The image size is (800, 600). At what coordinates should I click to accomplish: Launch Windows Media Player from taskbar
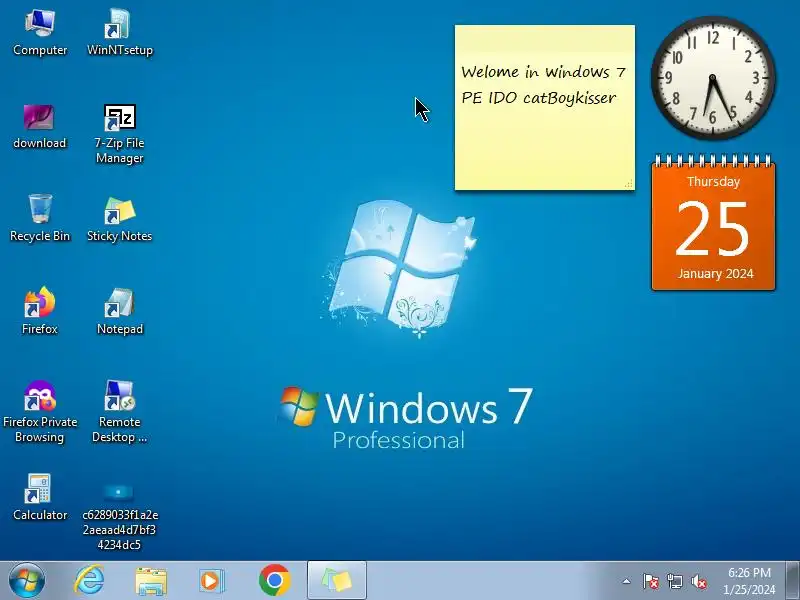(211, 581)
